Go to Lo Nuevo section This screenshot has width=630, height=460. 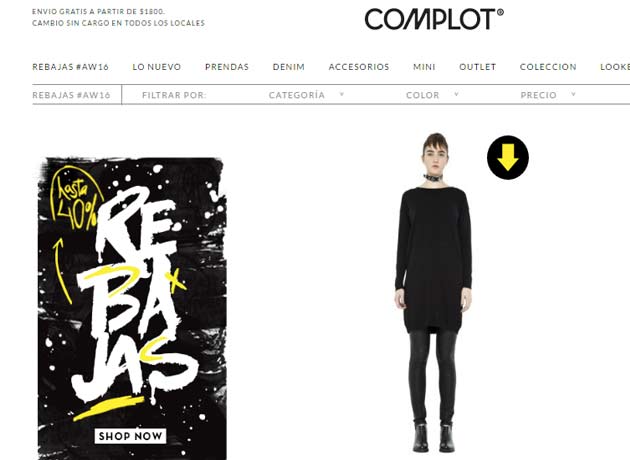[157, 67]
